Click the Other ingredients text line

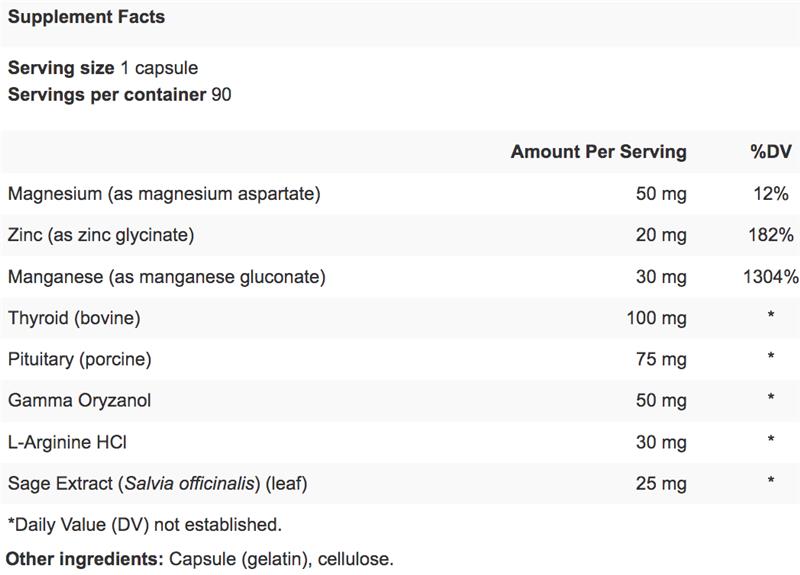[x=201, y=558]
